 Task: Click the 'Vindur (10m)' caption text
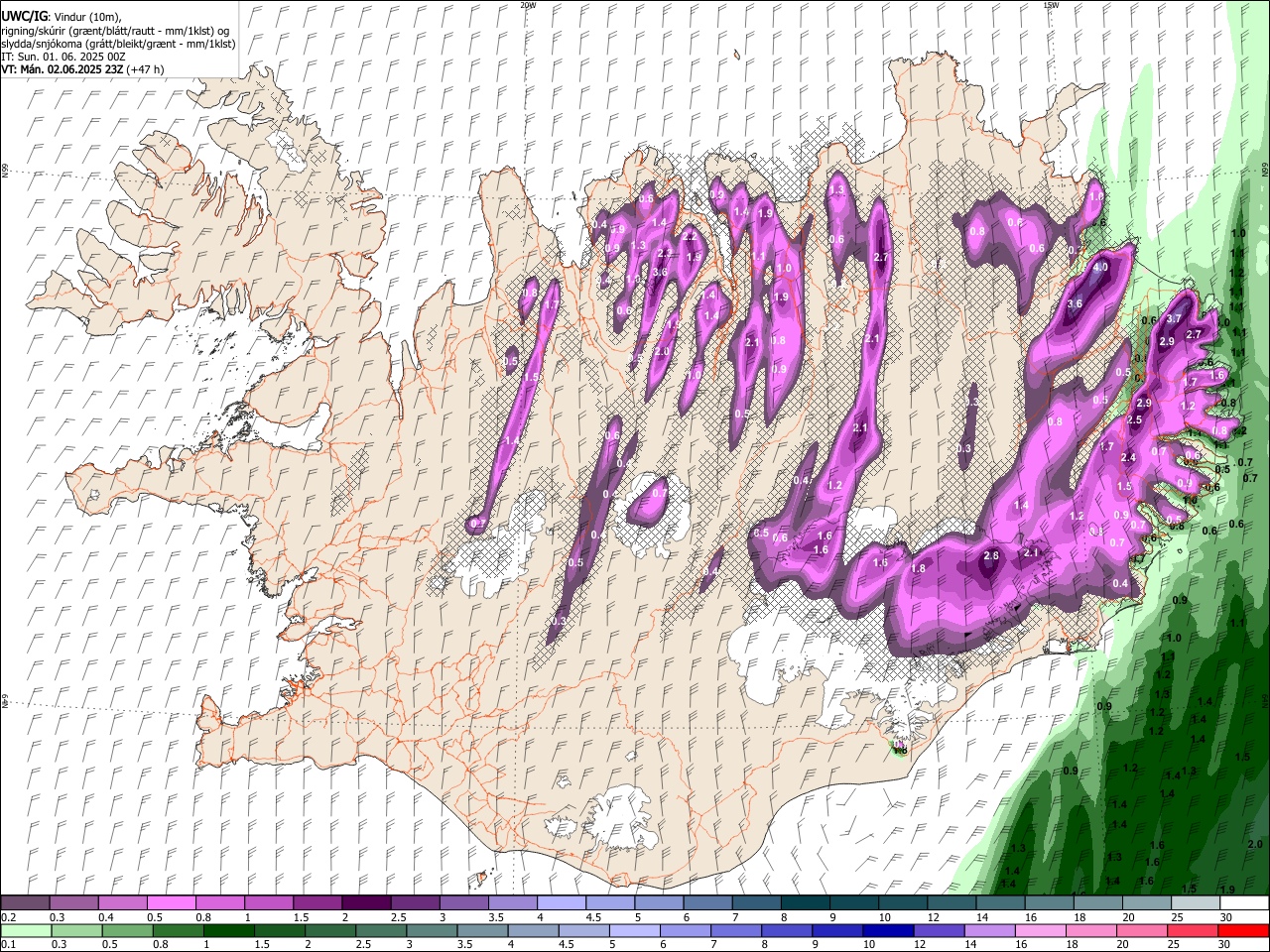pos(87,17)
